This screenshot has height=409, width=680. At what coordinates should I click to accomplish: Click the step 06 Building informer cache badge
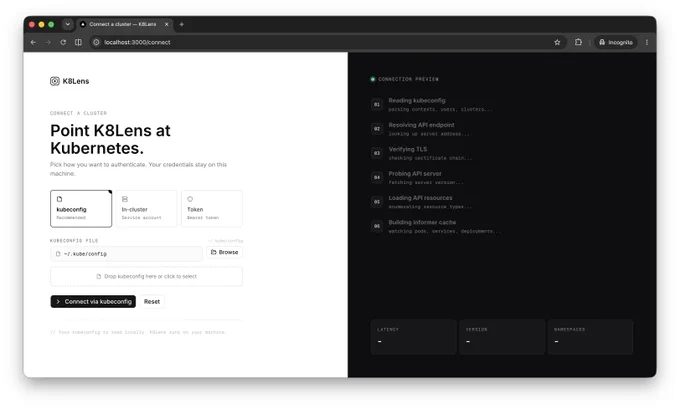(377, 226)
